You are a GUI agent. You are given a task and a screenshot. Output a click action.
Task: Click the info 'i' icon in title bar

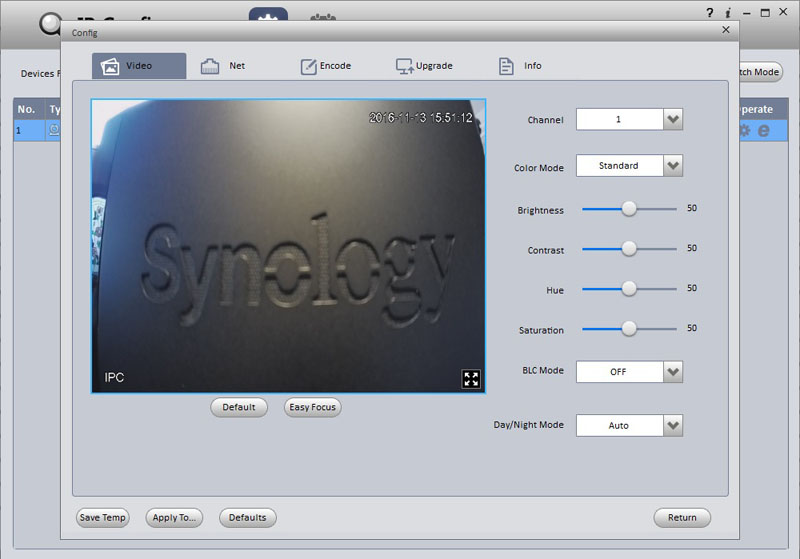(729, 12)
